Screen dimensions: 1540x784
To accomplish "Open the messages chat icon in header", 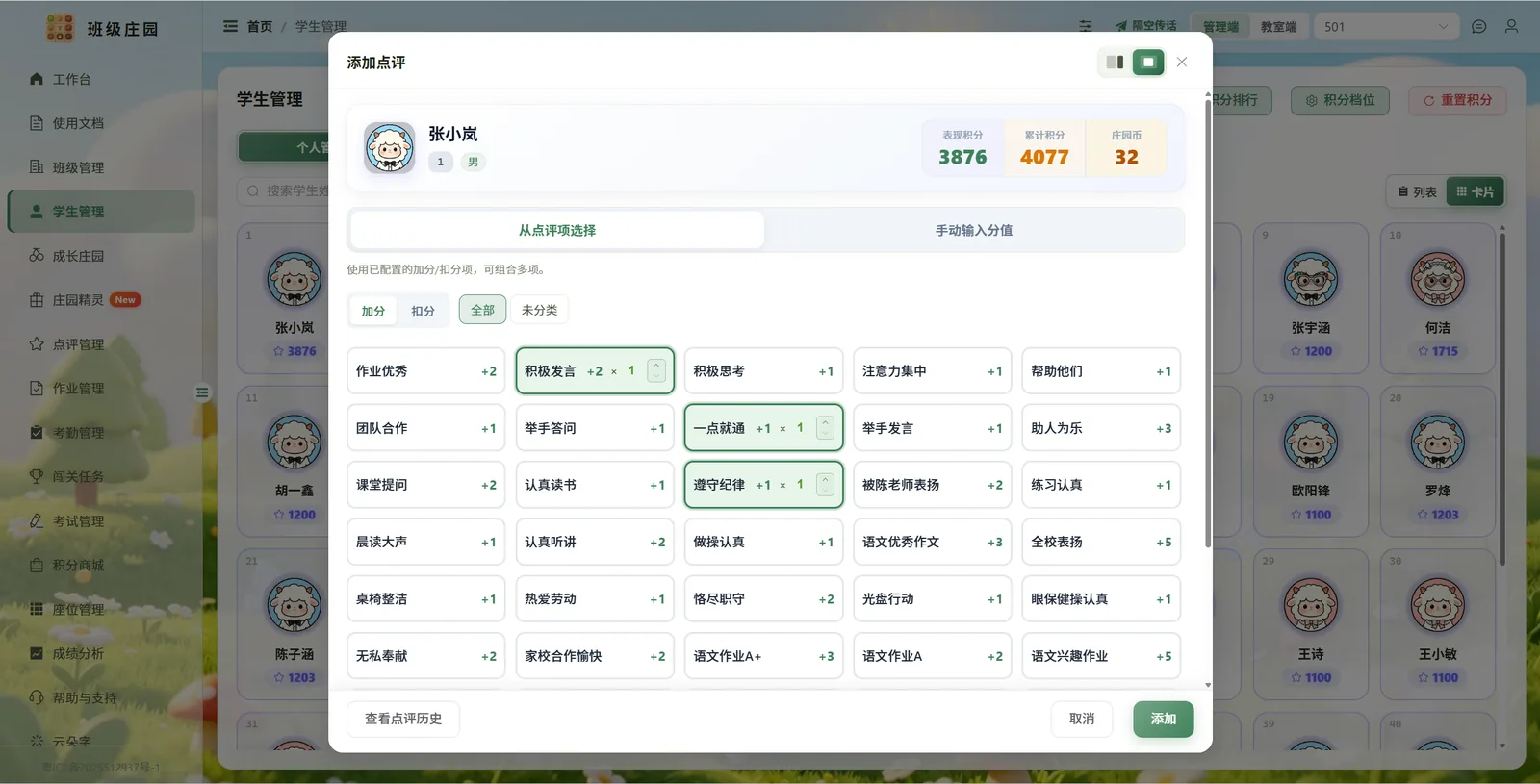I will pos(1479,27).
